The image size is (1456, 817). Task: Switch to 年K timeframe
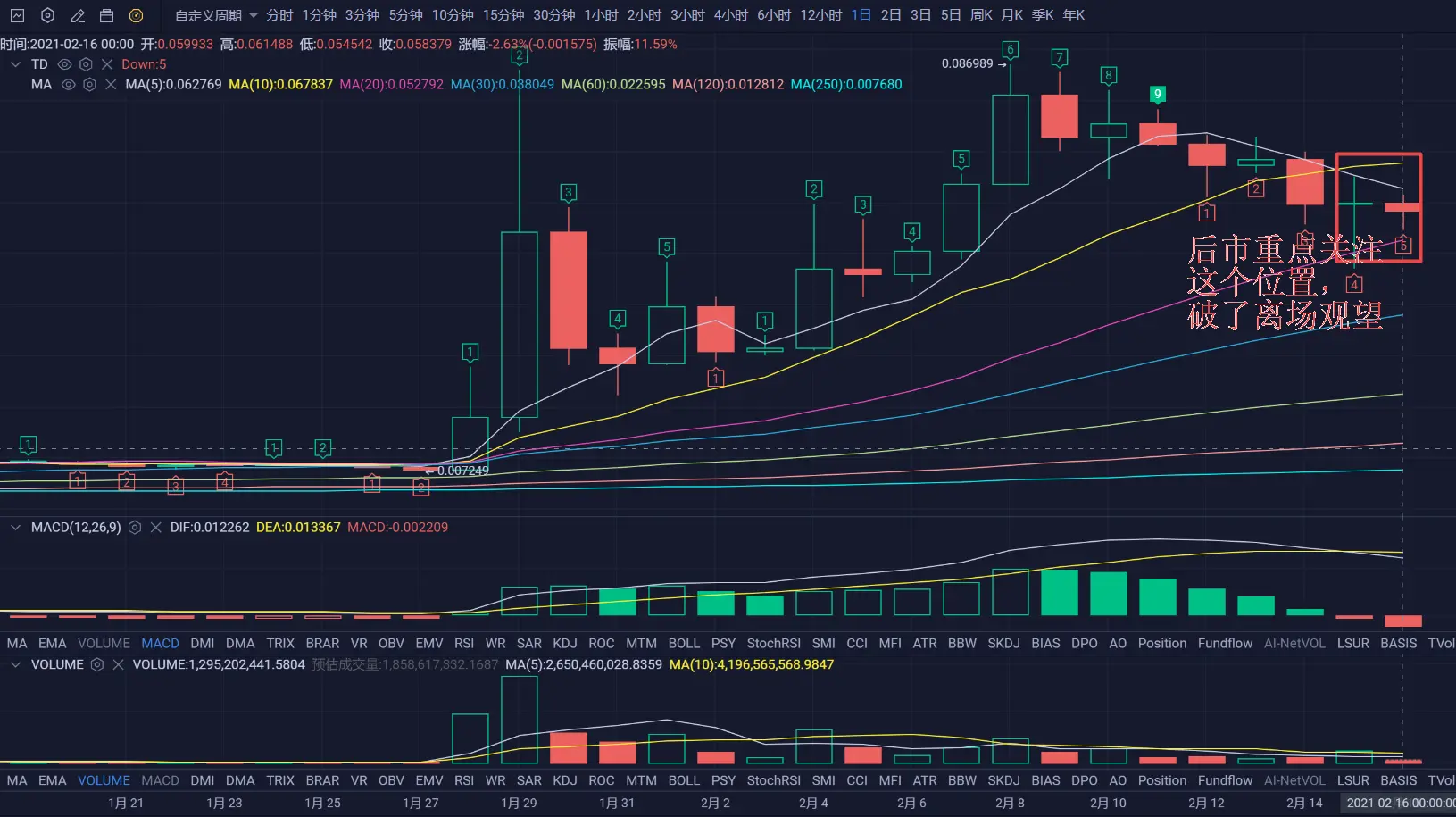click(1074, 15)
